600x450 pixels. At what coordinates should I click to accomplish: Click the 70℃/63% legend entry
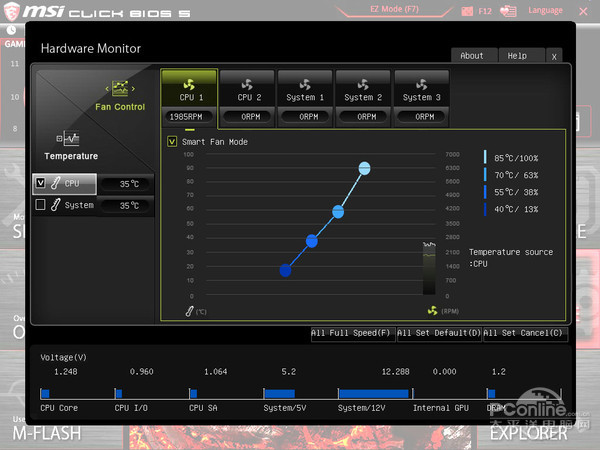pos(511,175)
